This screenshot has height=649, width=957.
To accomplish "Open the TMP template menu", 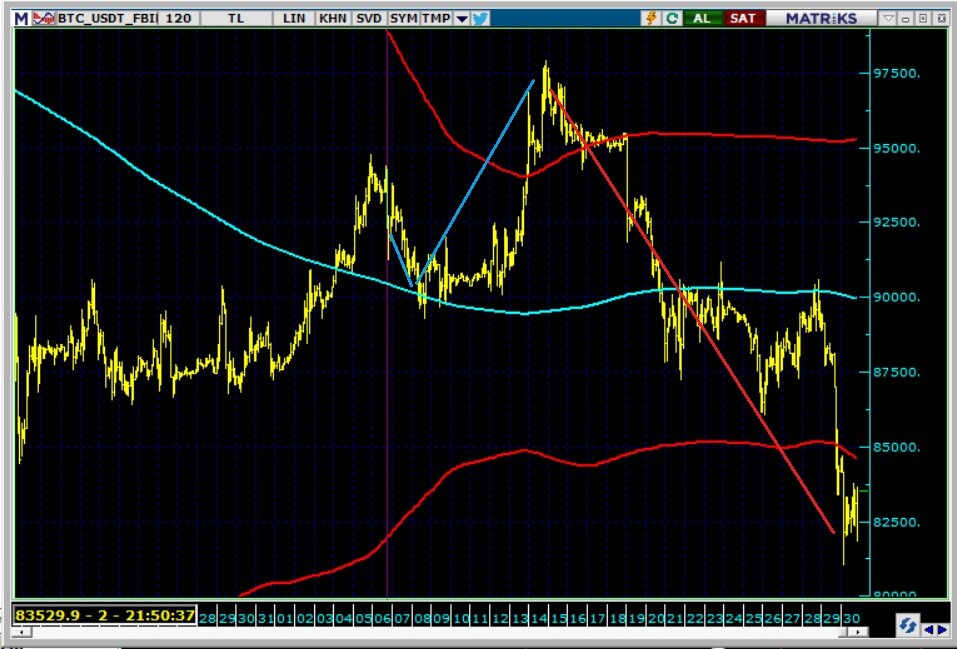I will tap(435, 18).
